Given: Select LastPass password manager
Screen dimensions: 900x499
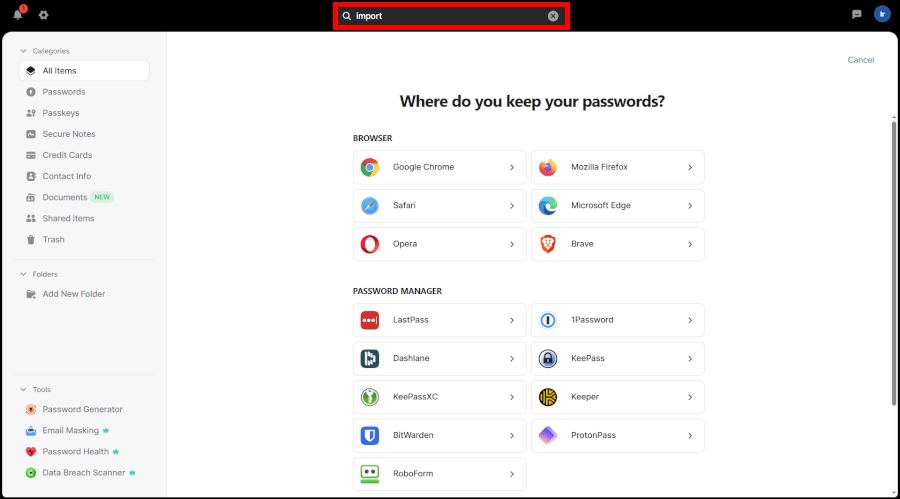Looking at the screenshot, I should 439,320.
